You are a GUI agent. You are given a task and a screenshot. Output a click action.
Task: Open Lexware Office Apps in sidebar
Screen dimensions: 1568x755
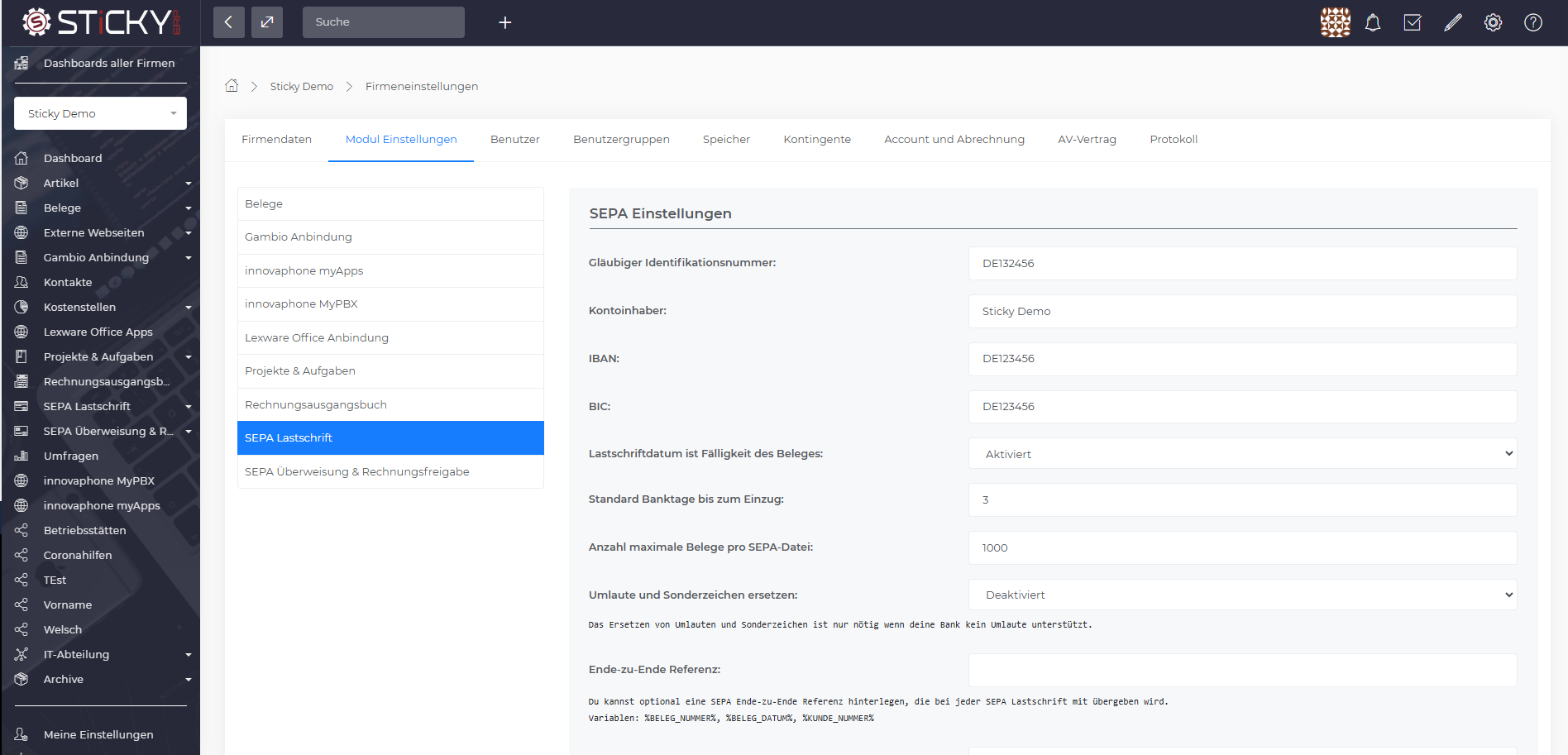coord(100,332)
